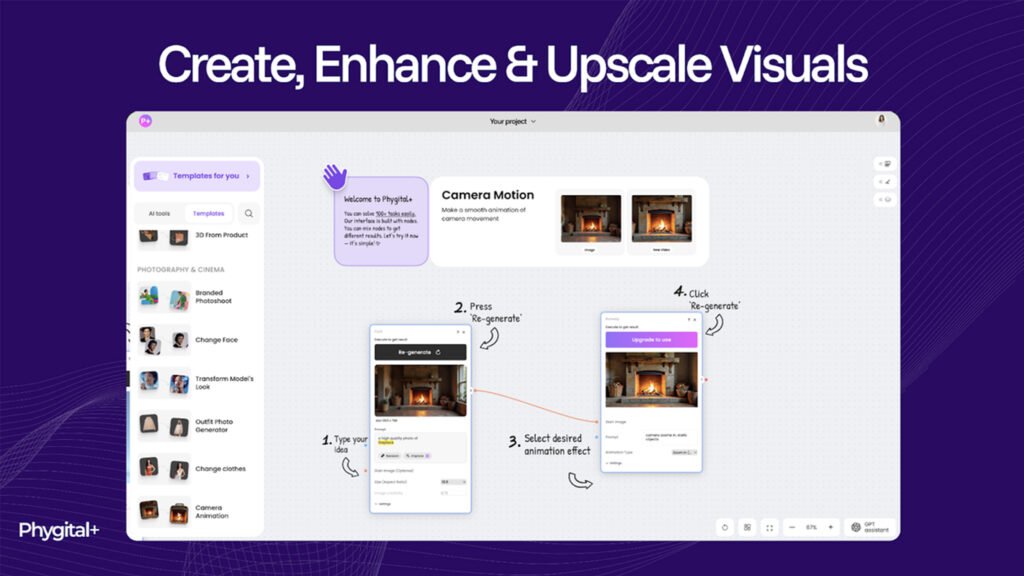This screenshot has width=1024, height=576.
Task: Open the Your project dropdown
Action: point(512,121)
